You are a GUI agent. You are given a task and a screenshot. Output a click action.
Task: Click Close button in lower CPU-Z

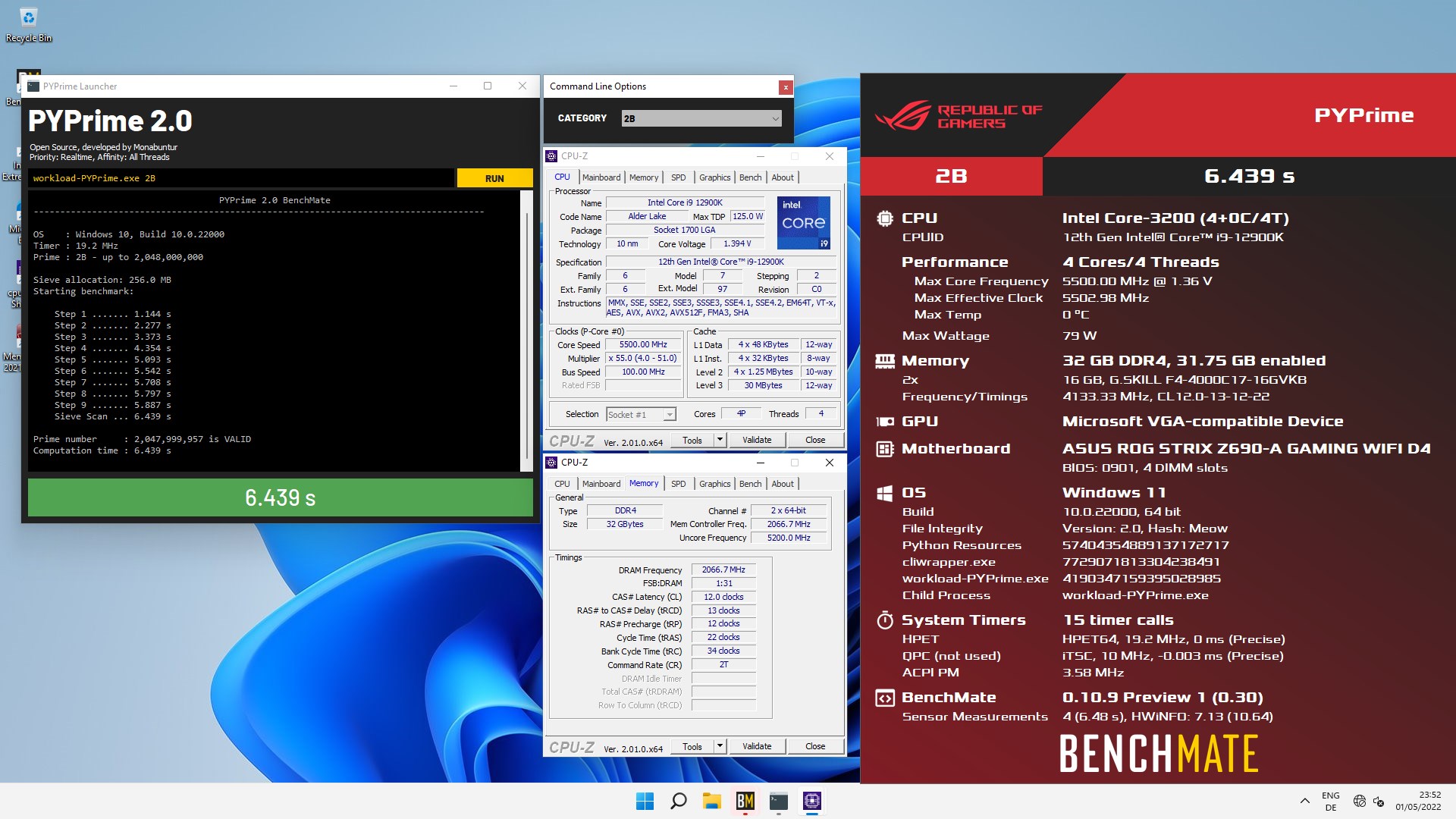(x=815, y=746)
